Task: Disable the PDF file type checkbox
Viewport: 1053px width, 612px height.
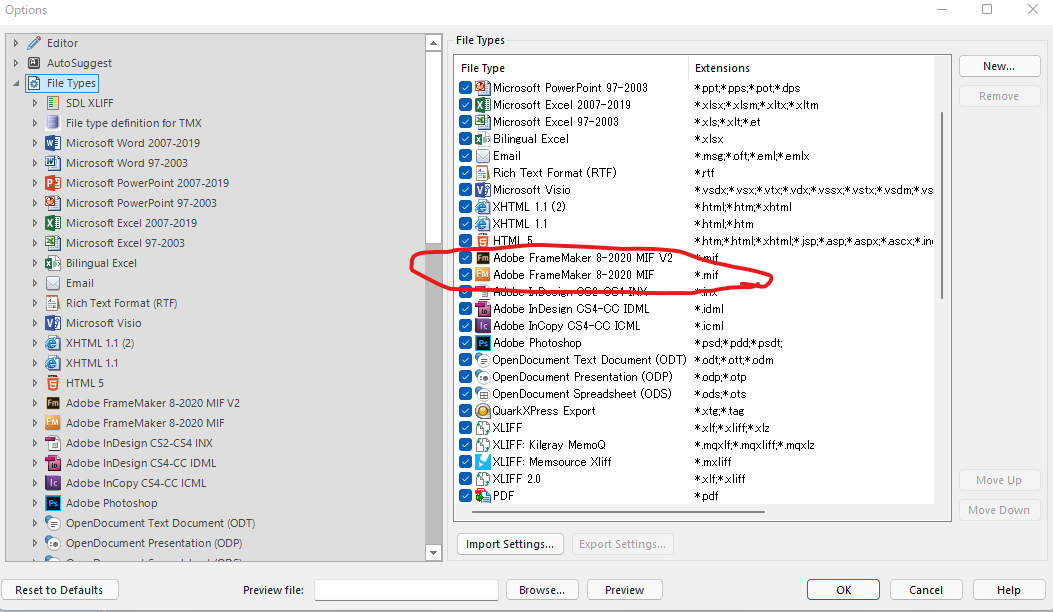Action: [x=464, y=495]
